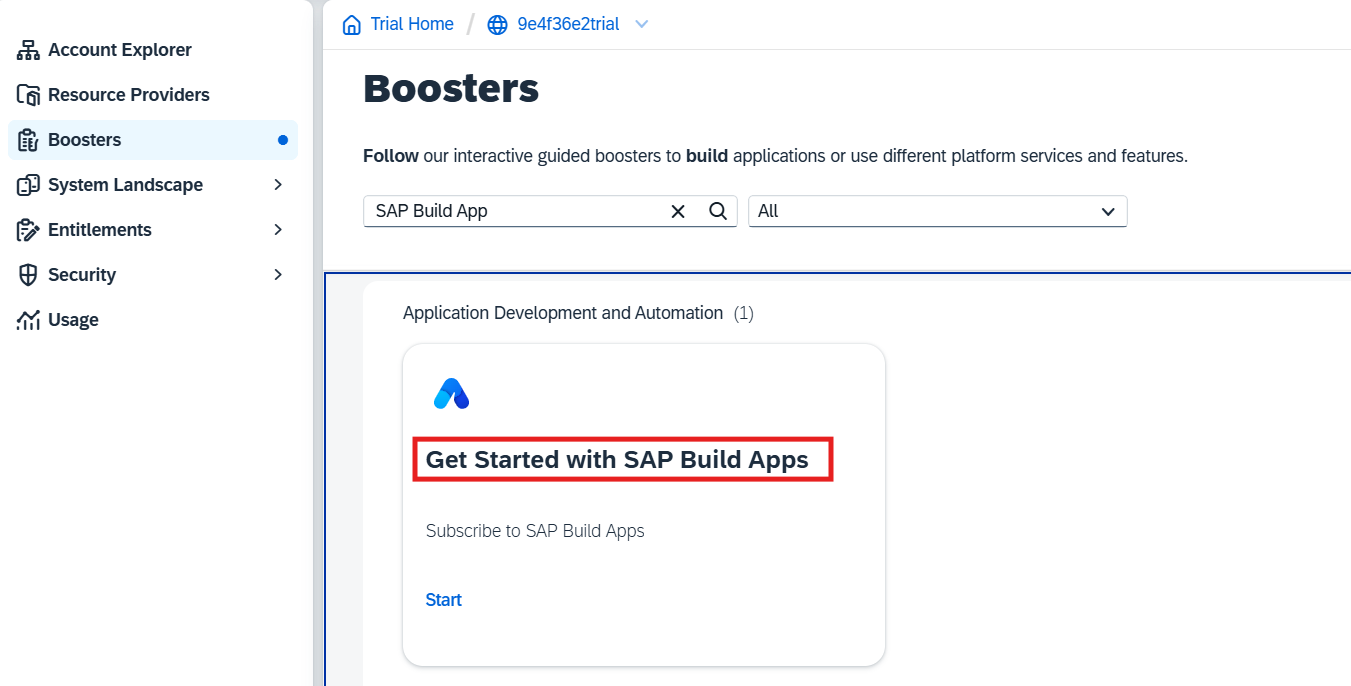This screenshot has height=686, width=1351.
Task: Click the Boosters page heading
Action: point(451,89)
